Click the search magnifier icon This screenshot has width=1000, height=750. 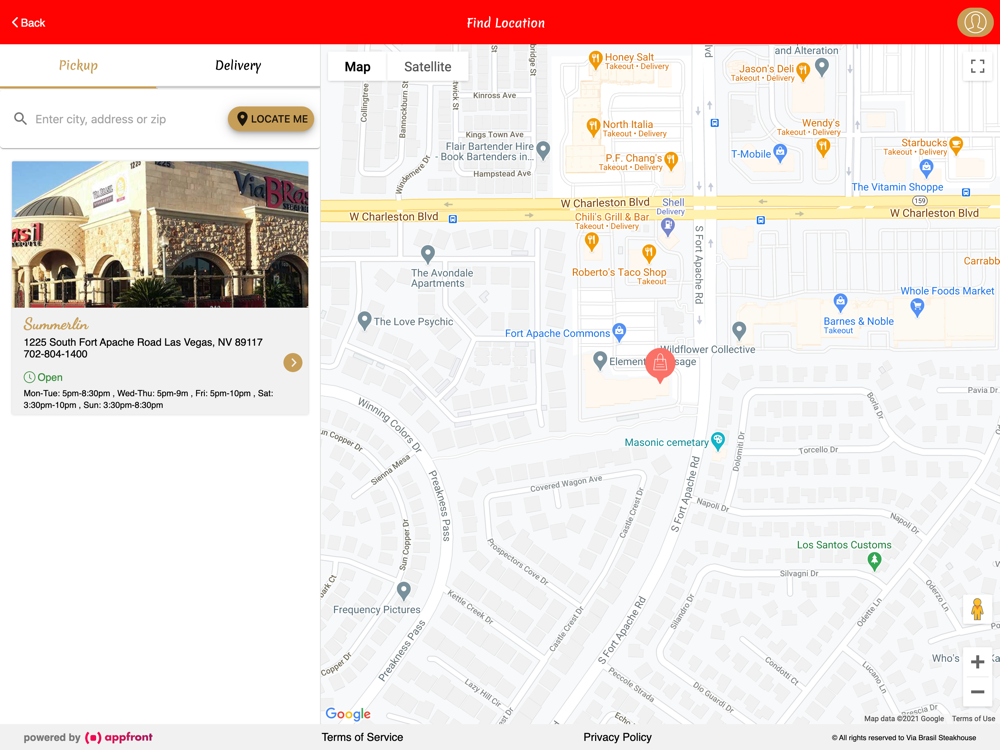(20, 119)
